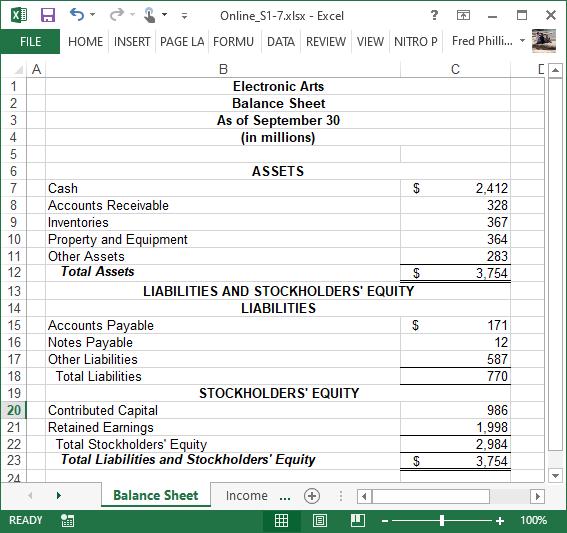
Task: Open the FILE tab
Action: [30, 42]
